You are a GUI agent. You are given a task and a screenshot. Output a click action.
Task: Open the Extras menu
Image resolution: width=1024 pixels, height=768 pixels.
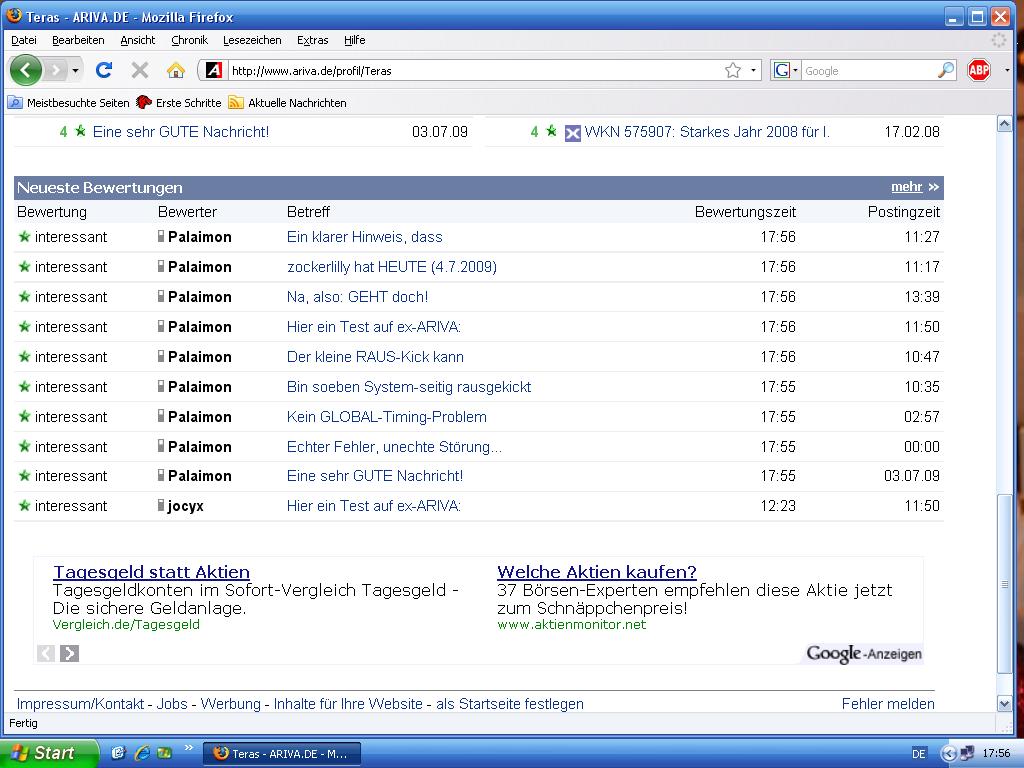coord(312,40)
